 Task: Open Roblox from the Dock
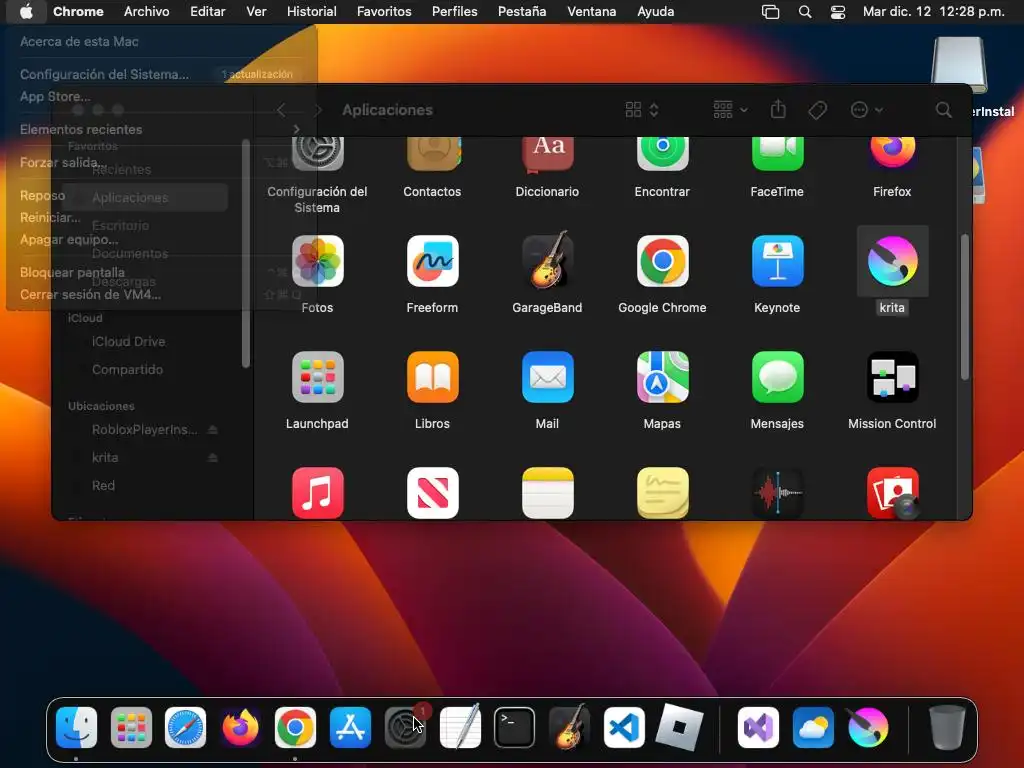click(679, 727)
